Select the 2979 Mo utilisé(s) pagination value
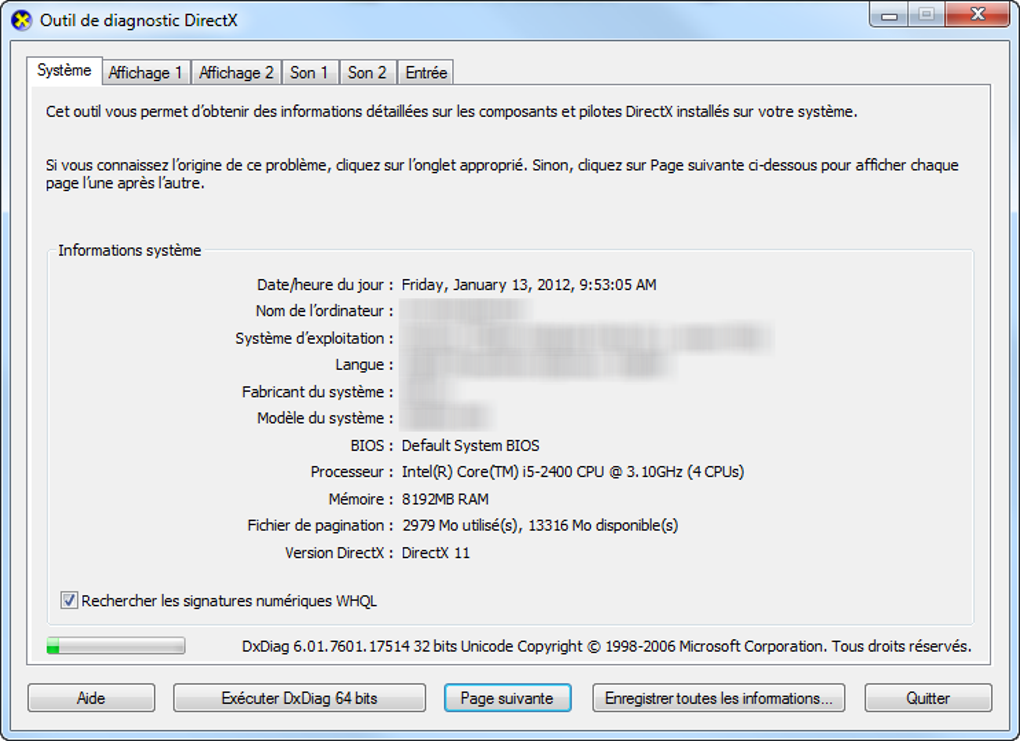The image size is (1020, 741). pyautogui.click(x=540, y=525)
